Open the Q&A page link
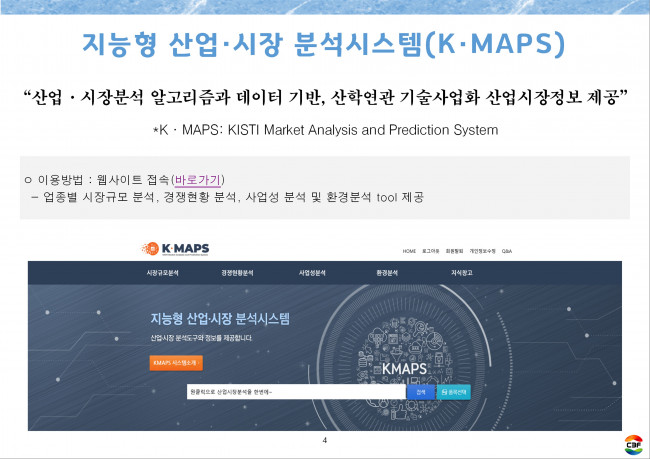The height and width of the screenshot is (459, 650). pos(507,251)
